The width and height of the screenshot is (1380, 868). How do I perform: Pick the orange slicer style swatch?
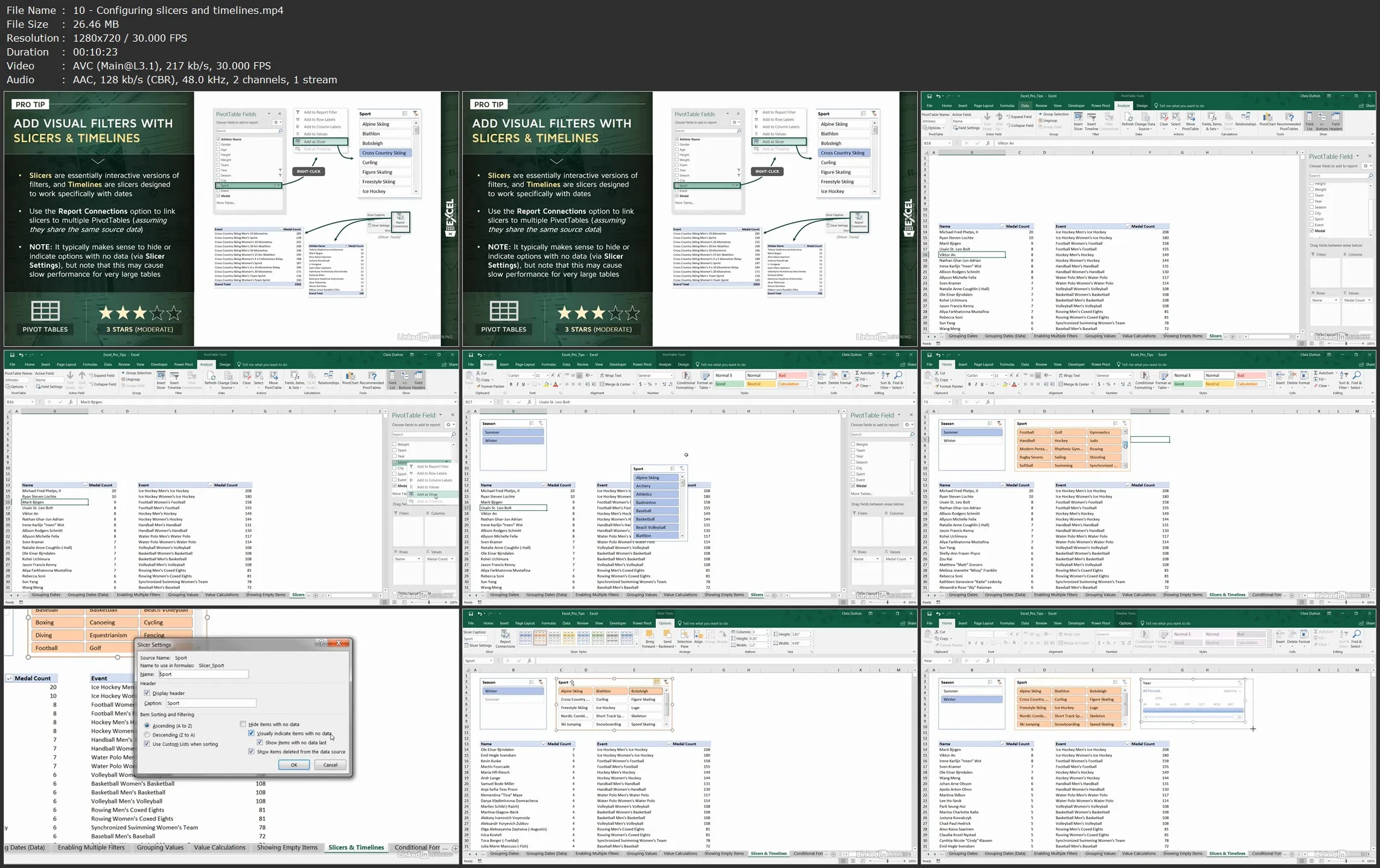coord(540,638)
